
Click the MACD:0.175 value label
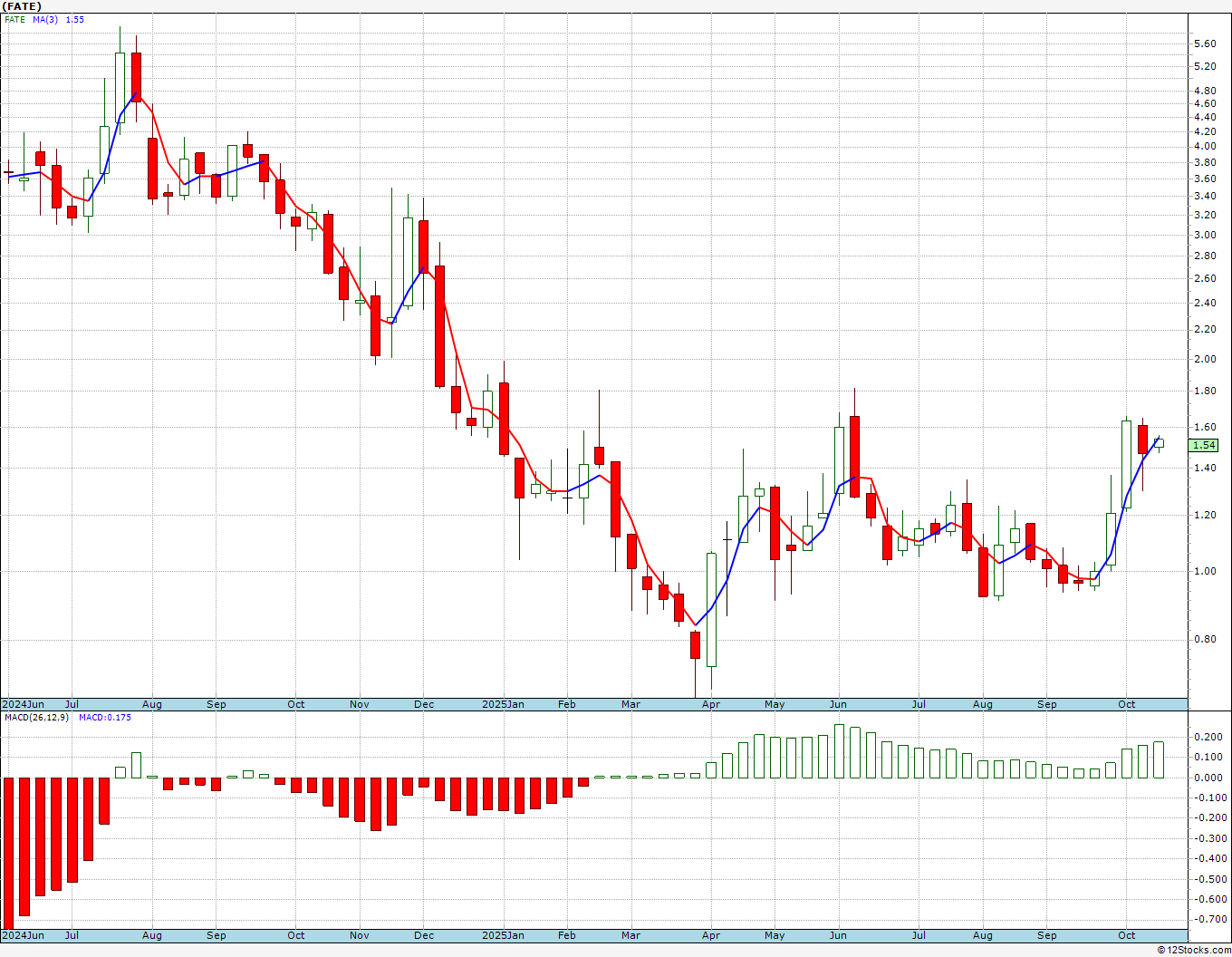pos(104,718)
